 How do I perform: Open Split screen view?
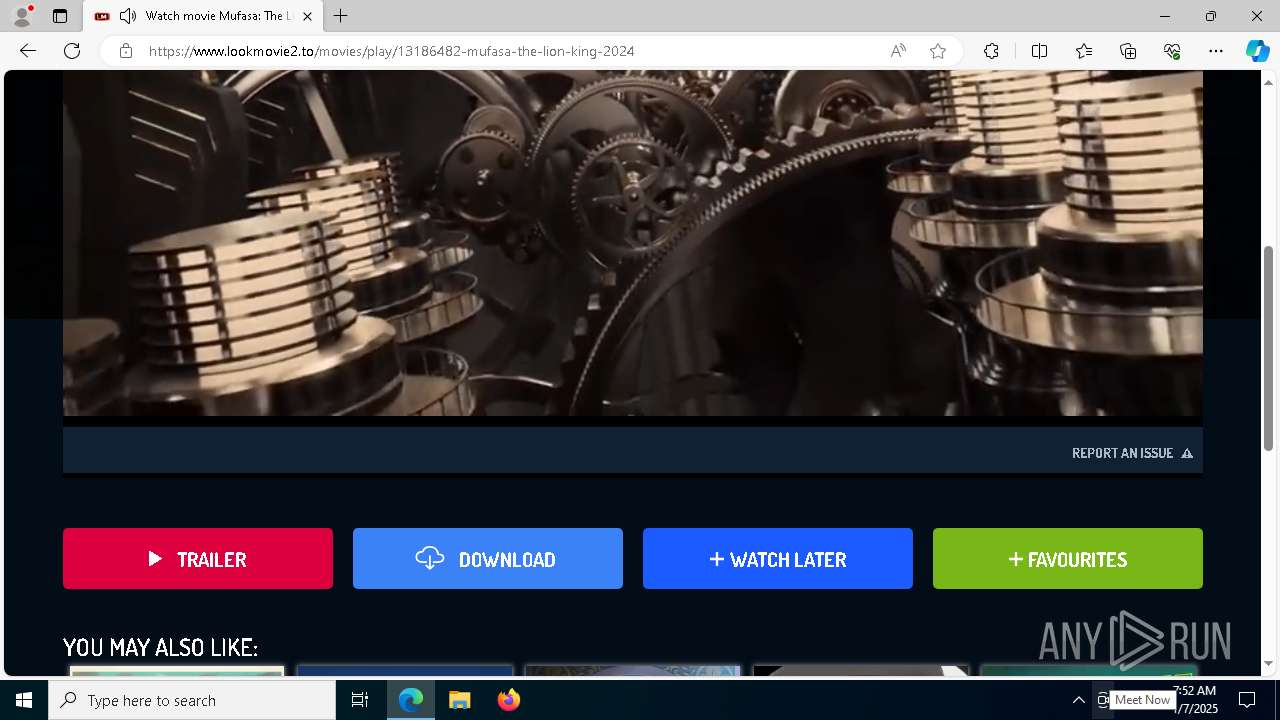[x=1039, y=51]
